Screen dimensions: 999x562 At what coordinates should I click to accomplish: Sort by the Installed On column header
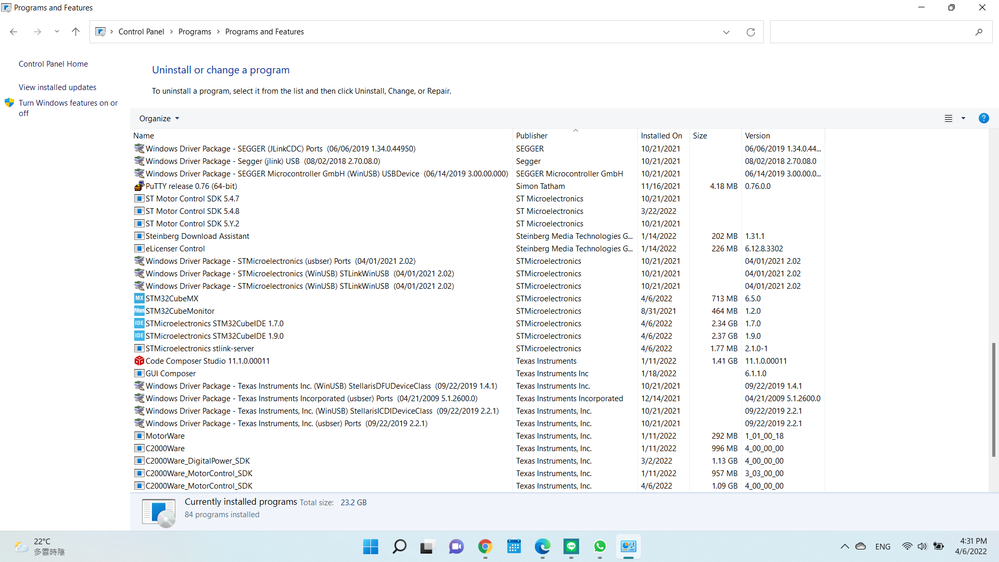(x=663, y=135)
